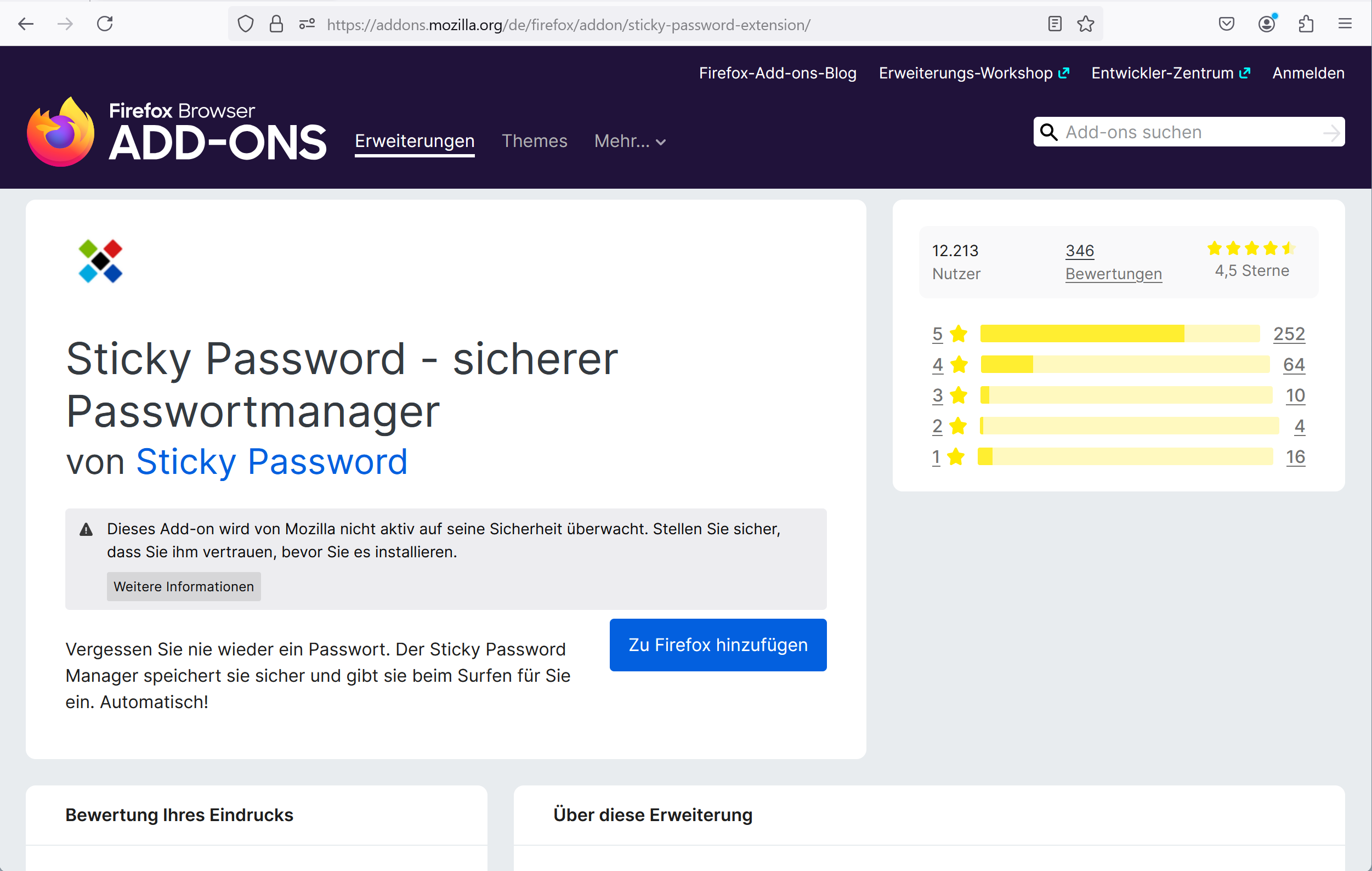The height and width of the screenshot is (871, 1372).
Task: Go back to the previous page
Action: 26,24
